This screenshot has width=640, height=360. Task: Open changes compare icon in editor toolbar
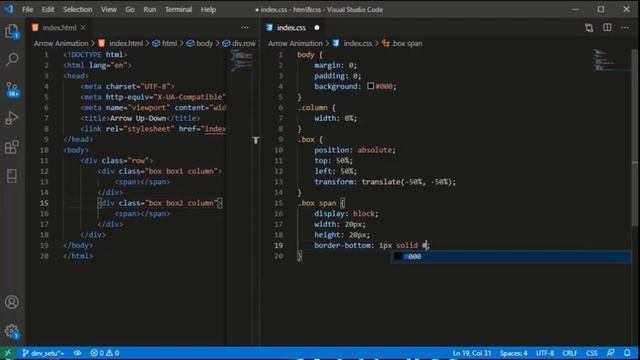589,27
